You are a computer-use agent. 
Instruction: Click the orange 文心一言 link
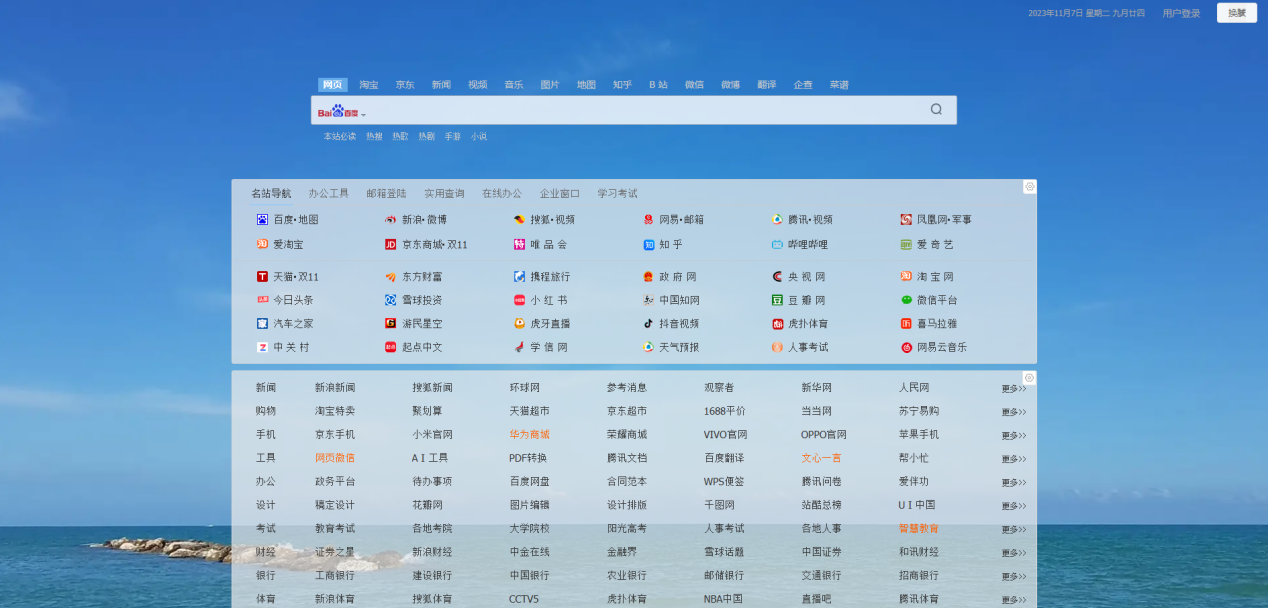click(821, 458)
